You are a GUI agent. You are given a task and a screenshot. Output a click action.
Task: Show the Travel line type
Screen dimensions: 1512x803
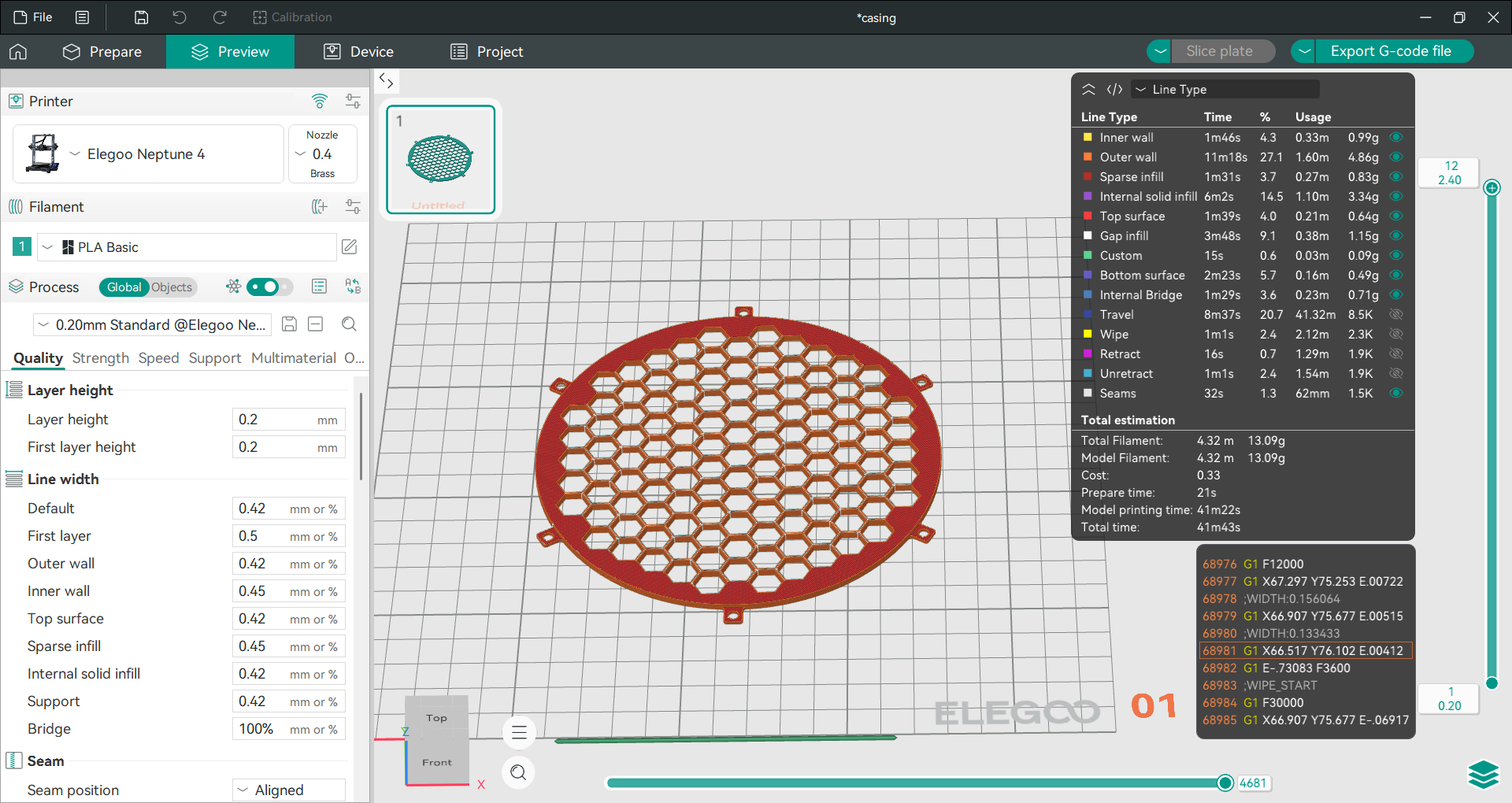1396,314
